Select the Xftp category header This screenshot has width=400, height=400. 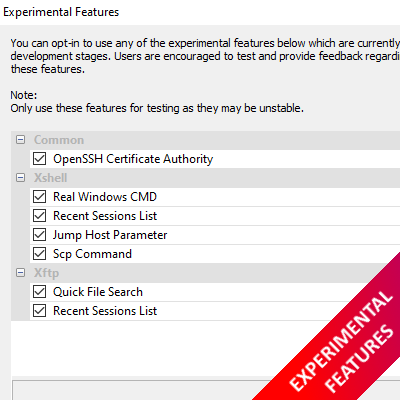[x=46, y=273]
